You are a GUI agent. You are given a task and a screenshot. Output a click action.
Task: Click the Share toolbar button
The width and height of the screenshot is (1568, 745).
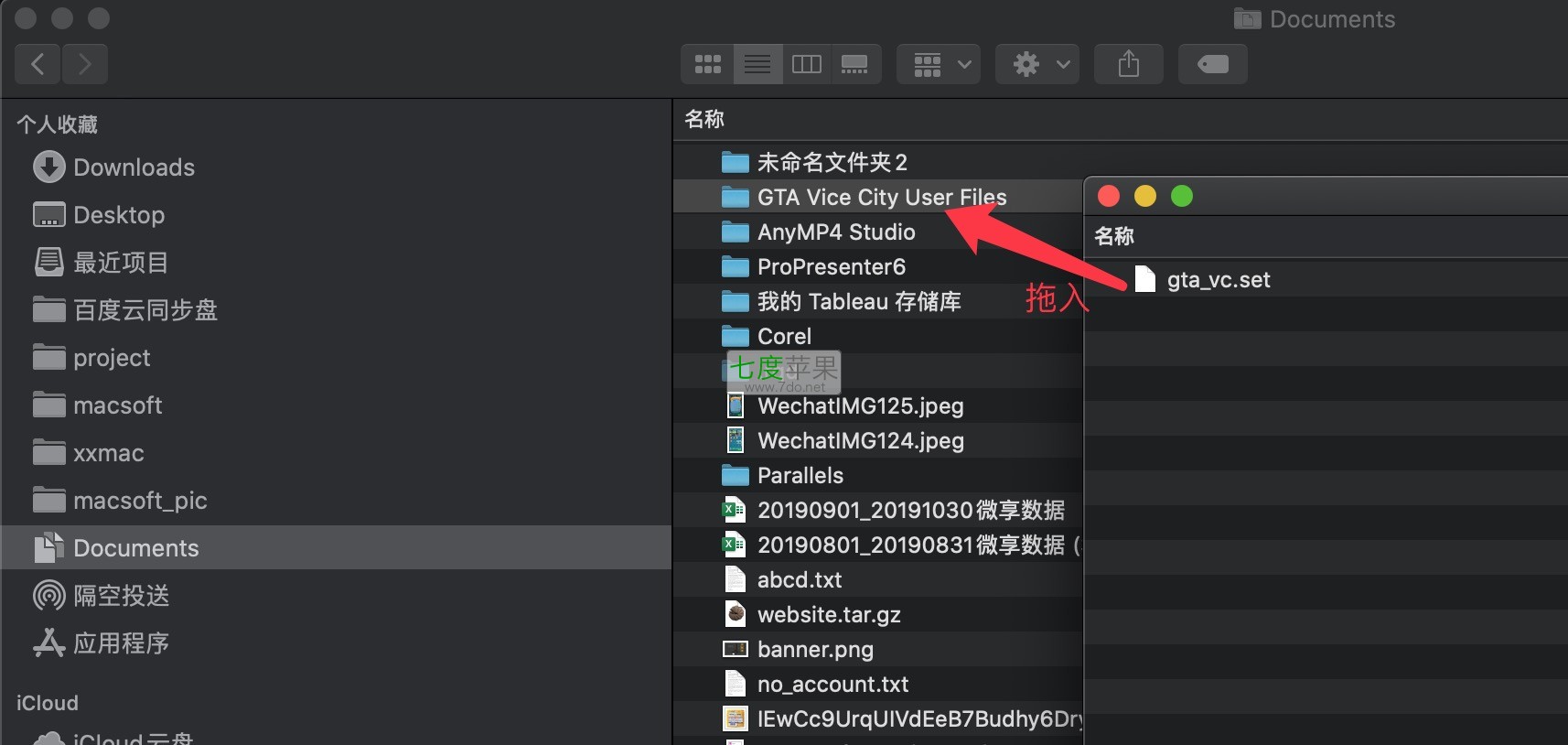[1129, 64]
